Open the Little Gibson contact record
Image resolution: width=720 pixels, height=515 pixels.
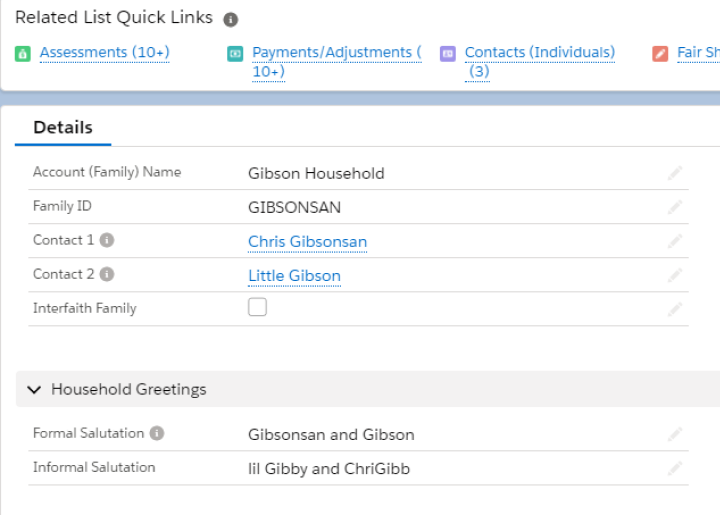click(x=294, y=276)
